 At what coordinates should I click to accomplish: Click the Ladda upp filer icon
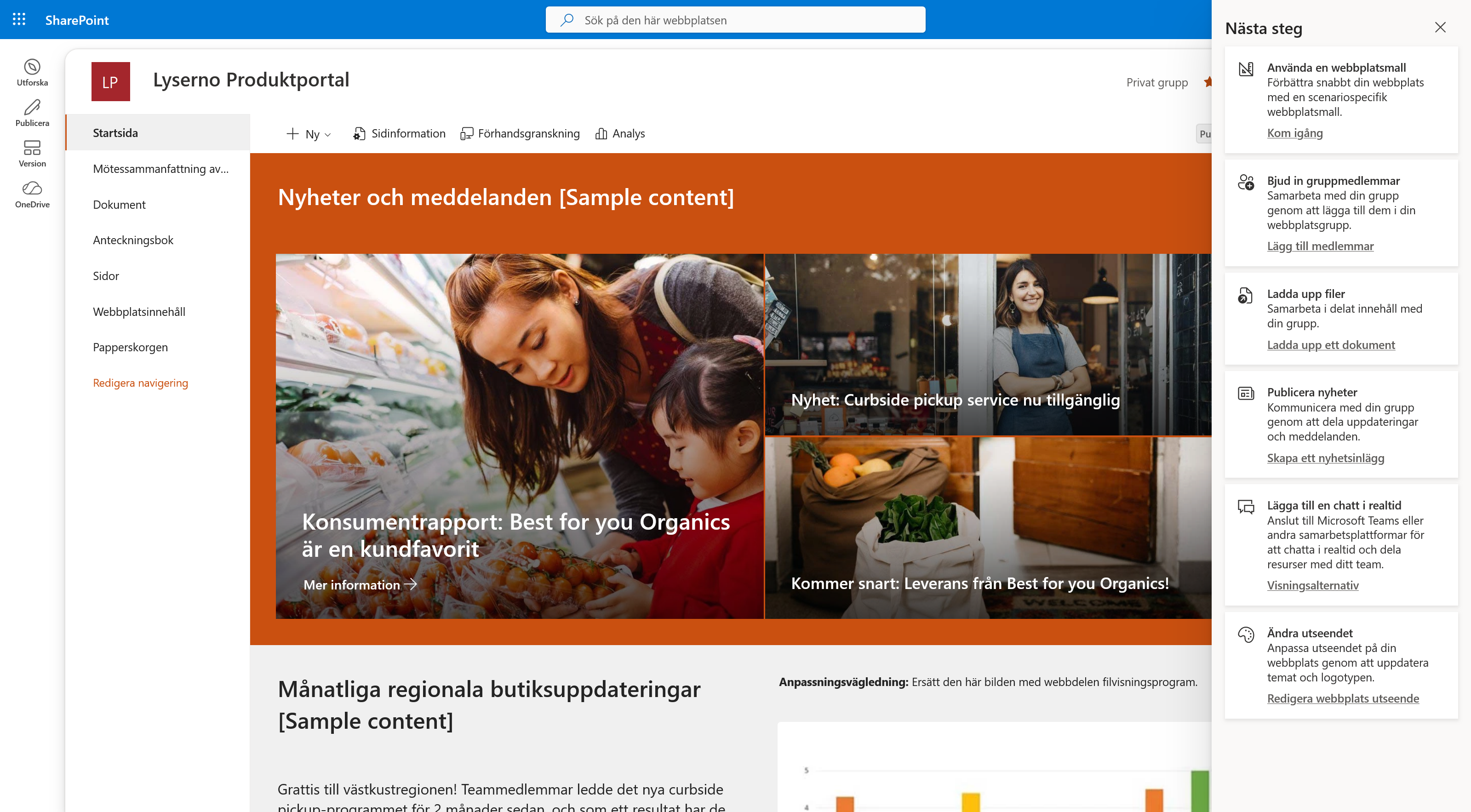click(x=1245, y=295)
